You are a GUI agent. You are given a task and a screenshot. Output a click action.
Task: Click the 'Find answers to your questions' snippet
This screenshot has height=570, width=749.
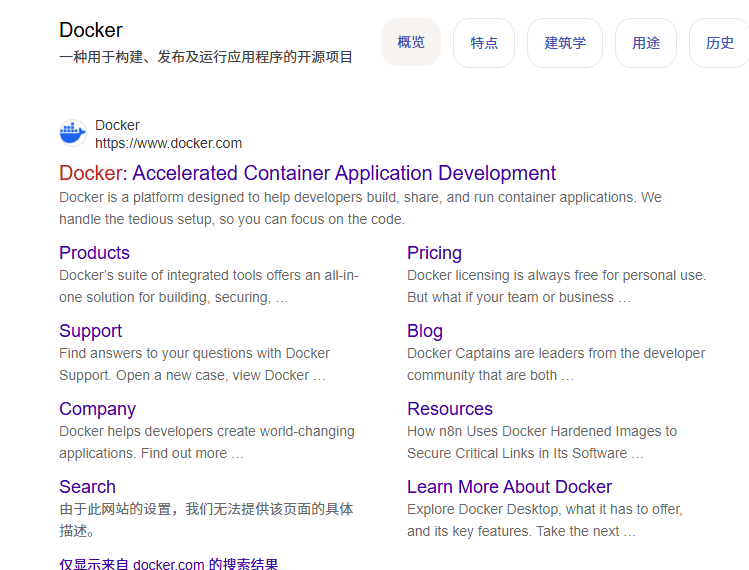(194, 364)
